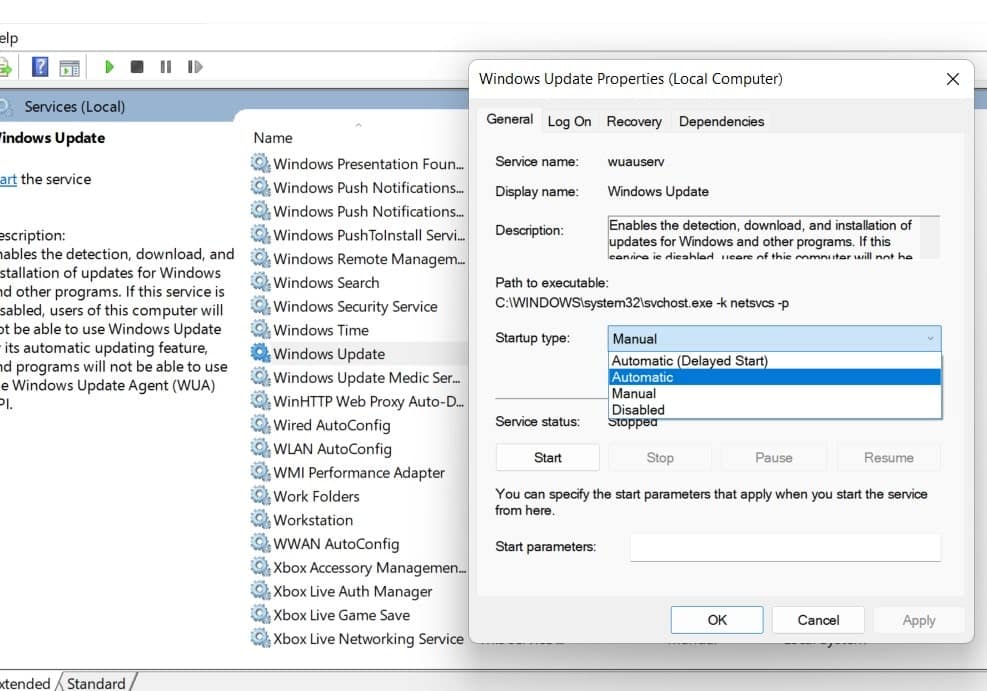
Task: Click the Restart Service toolbar icon
Action: [x=195, y=67]
